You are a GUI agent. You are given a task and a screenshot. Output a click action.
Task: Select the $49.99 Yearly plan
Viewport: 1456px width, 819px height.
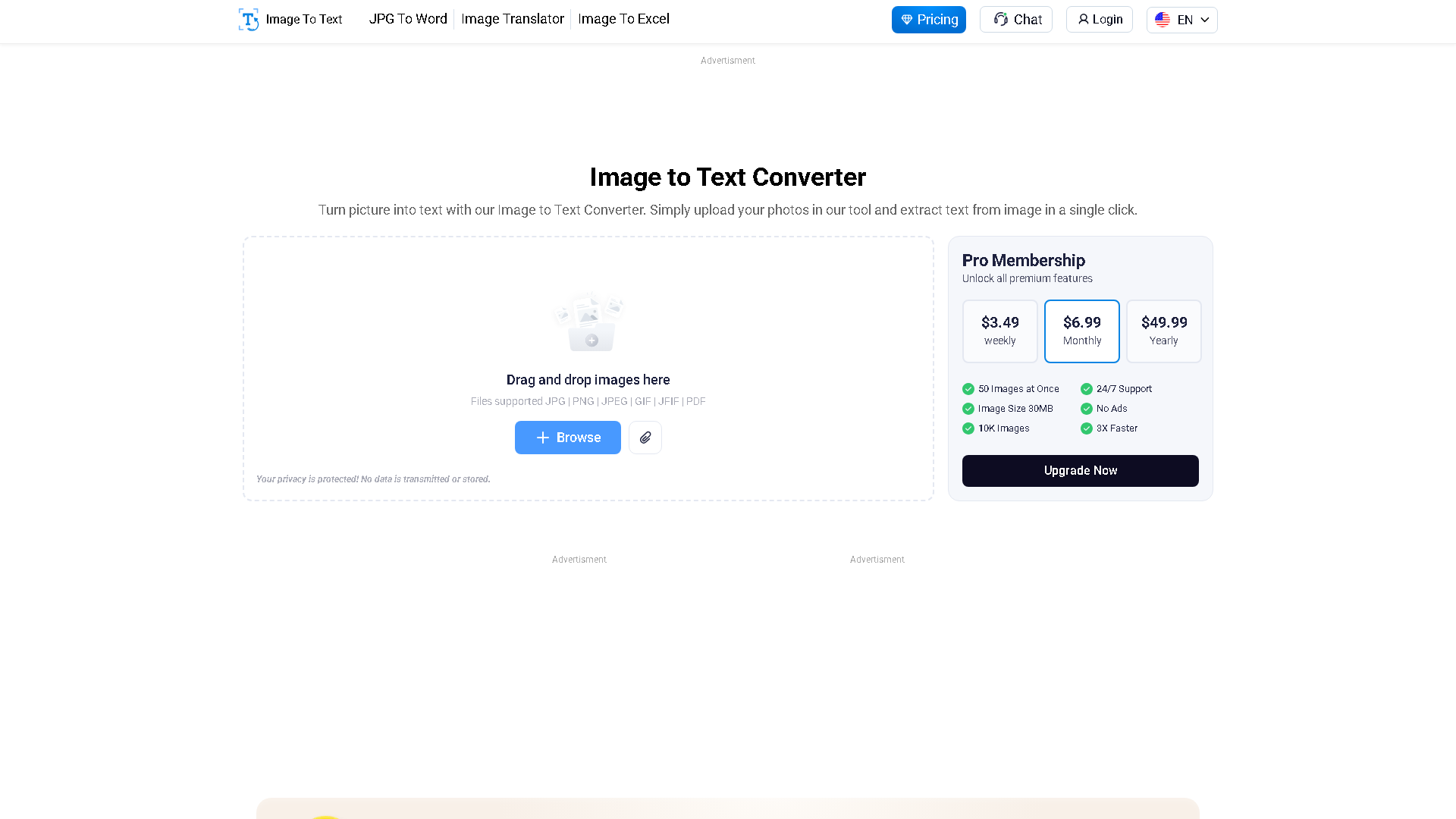[x=1164, y=331]
